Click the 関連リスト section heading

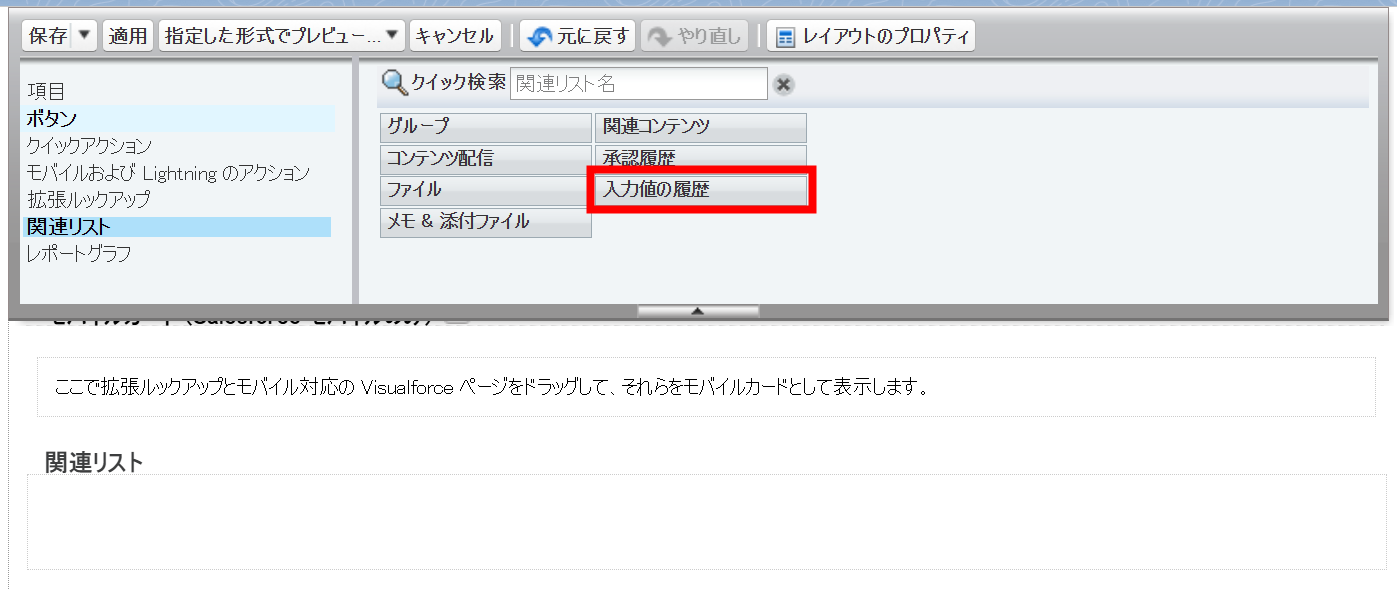[x=94, y=462]
